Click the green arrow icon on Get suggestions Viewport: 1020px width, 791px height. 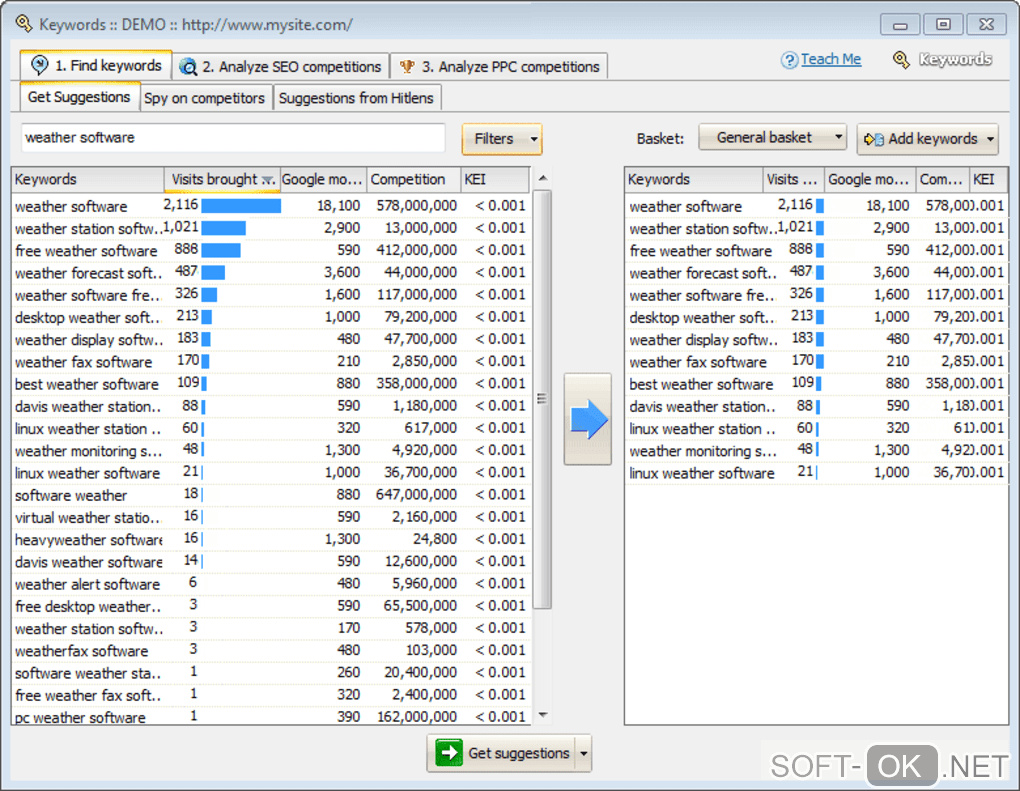click(x=448, y=753)
